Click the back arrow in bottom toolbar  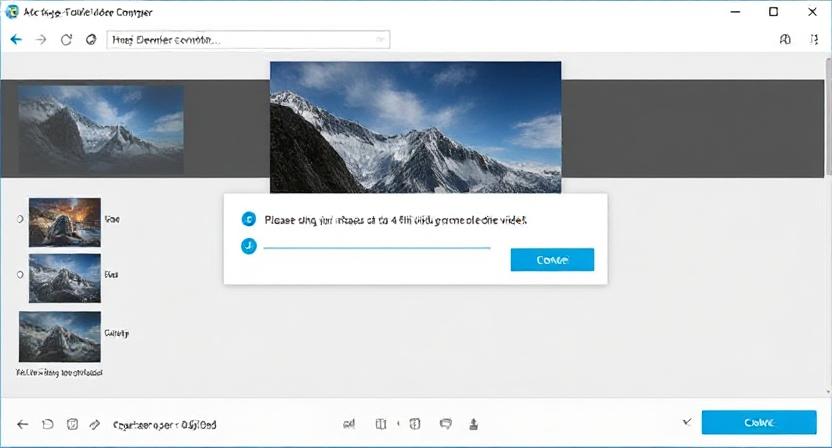point(22,423)
